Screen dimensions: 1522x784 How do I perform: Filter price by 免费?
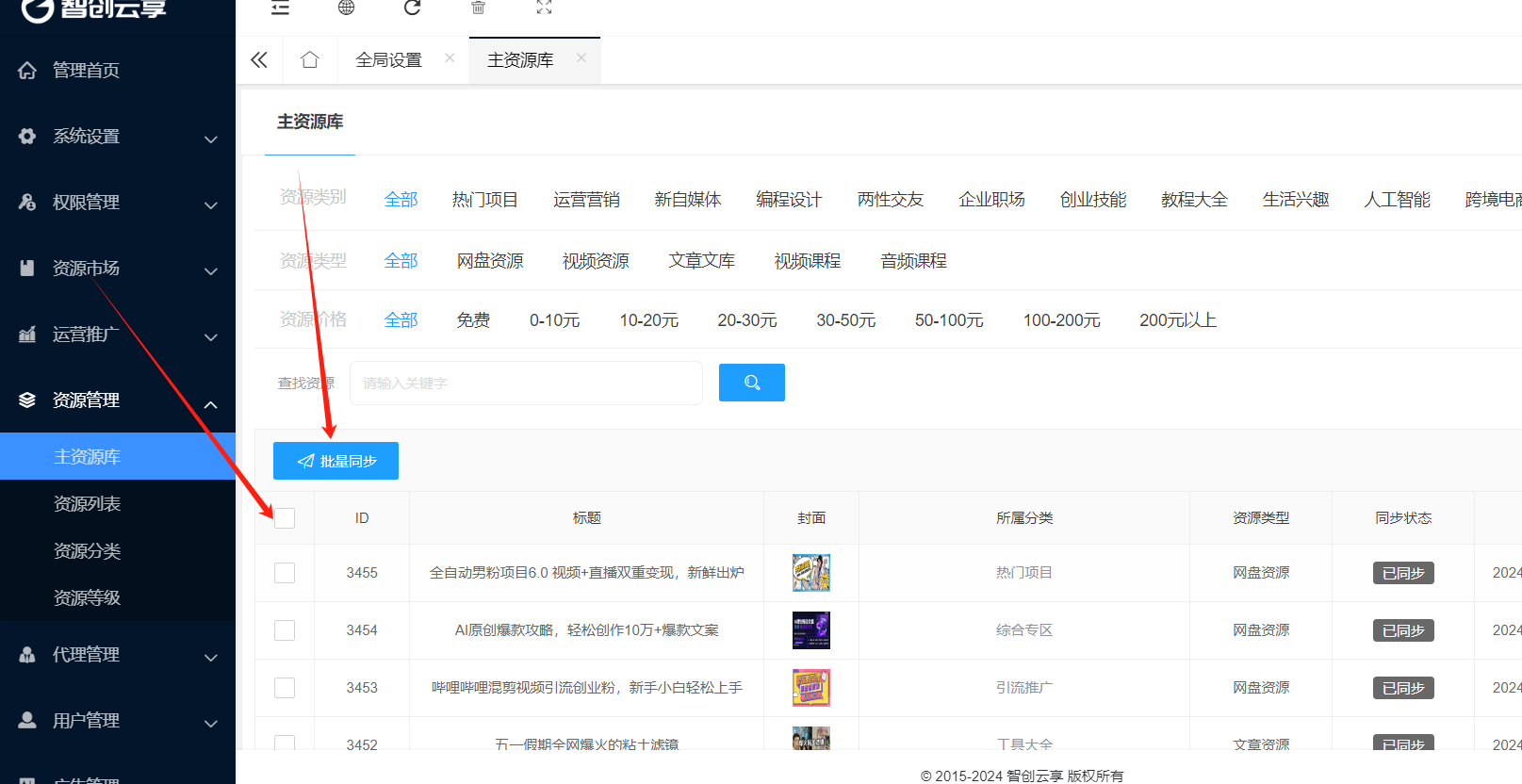point(473,320)
